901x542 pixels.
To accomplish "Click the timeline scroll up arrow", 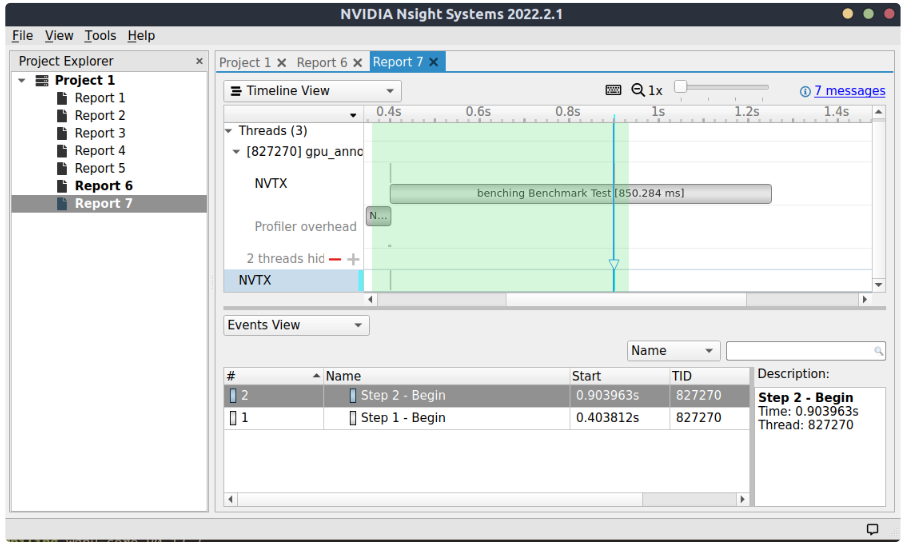I will pos(878,112).
